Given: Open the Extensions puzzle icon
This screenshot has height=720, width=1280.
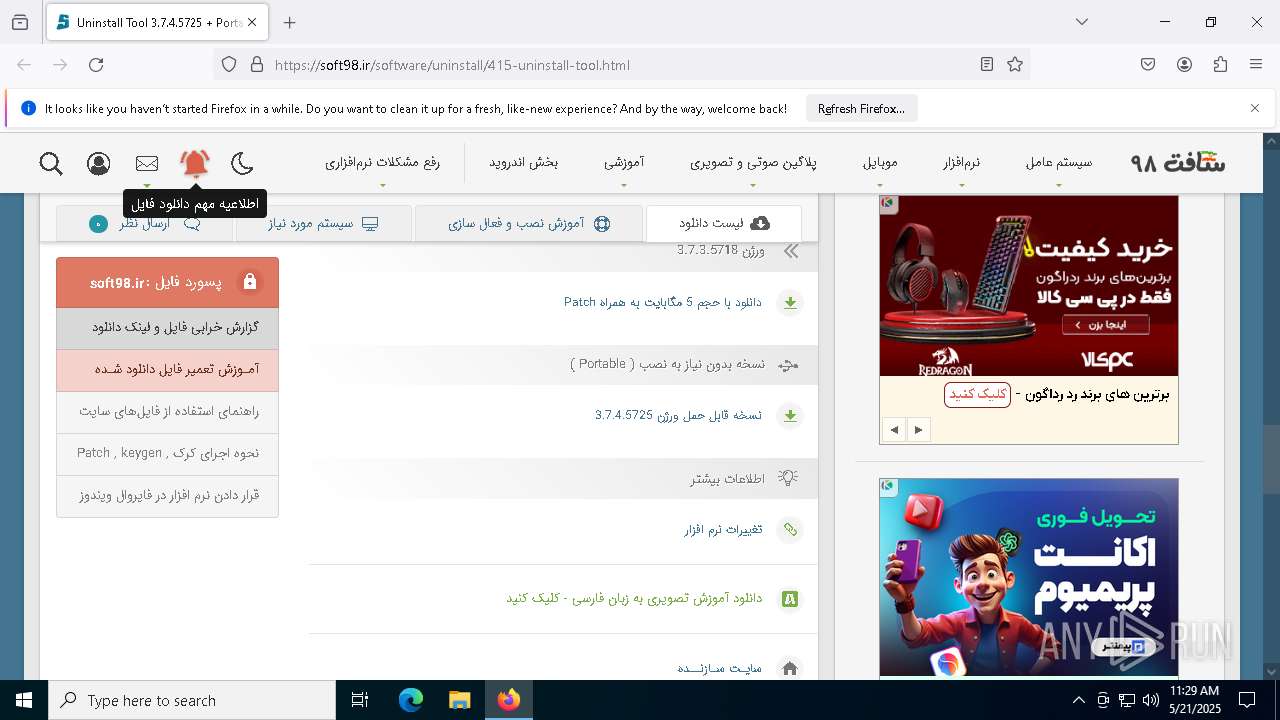Looking at the screenshot, I should click(1220, 64).
